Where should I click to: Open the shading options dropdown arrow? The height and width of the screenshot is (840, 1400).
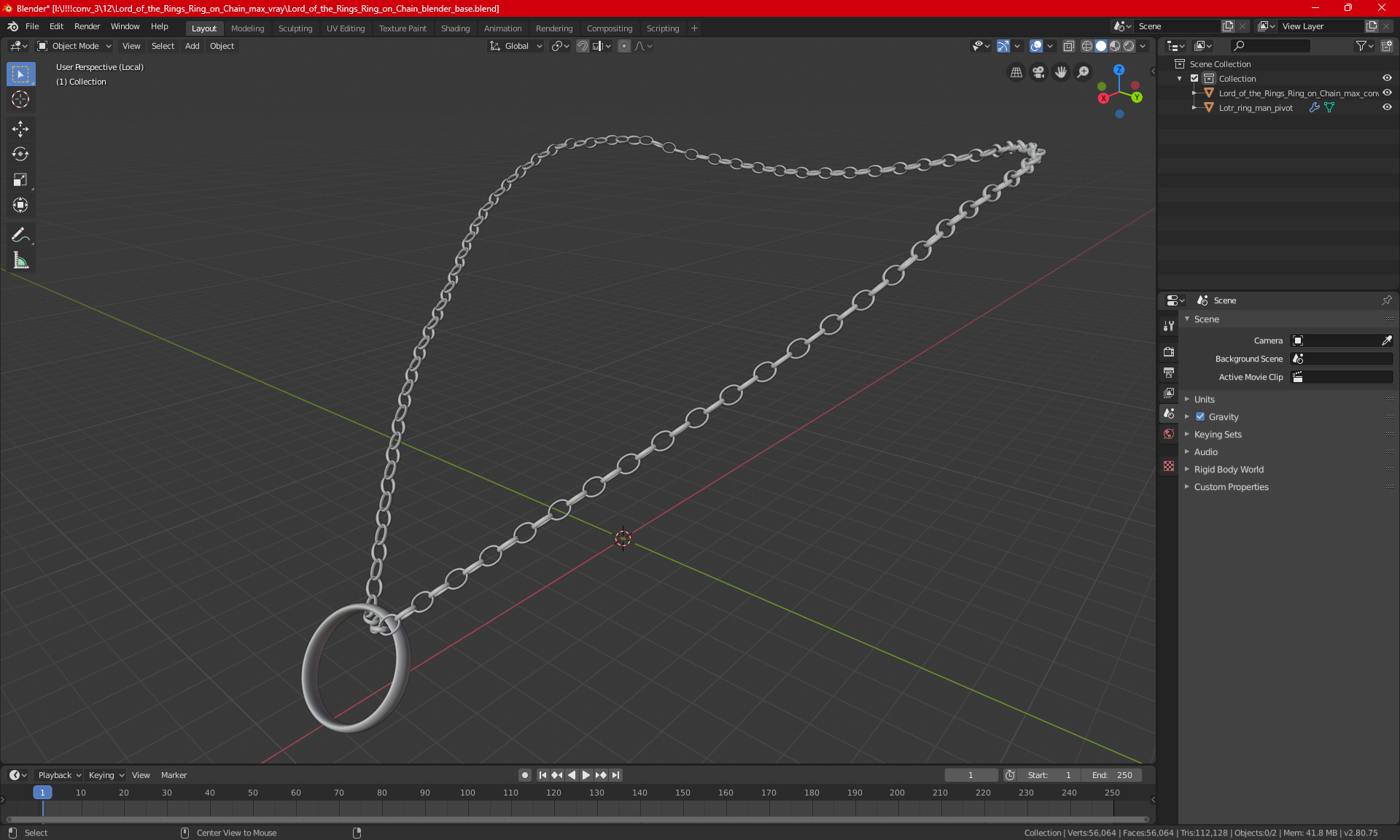pos(1143,46)
